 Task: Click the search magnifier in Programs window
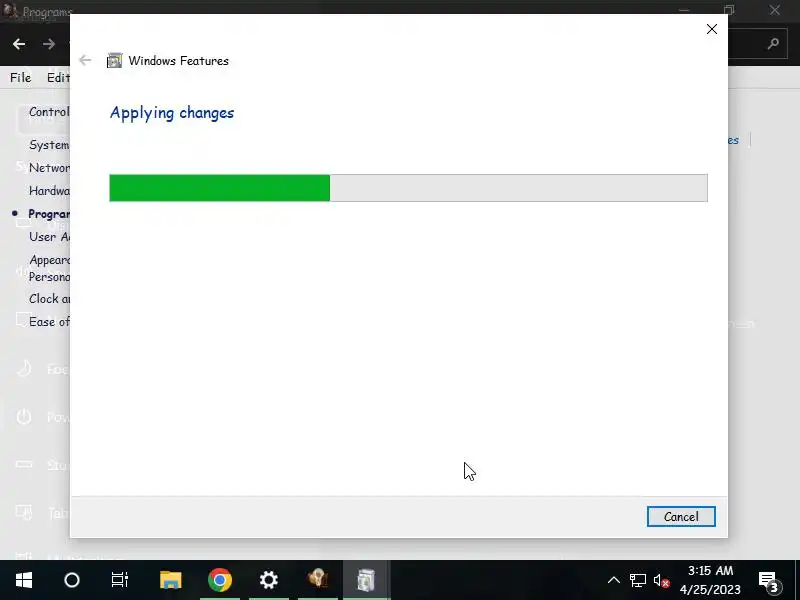(x=773, y=44)
